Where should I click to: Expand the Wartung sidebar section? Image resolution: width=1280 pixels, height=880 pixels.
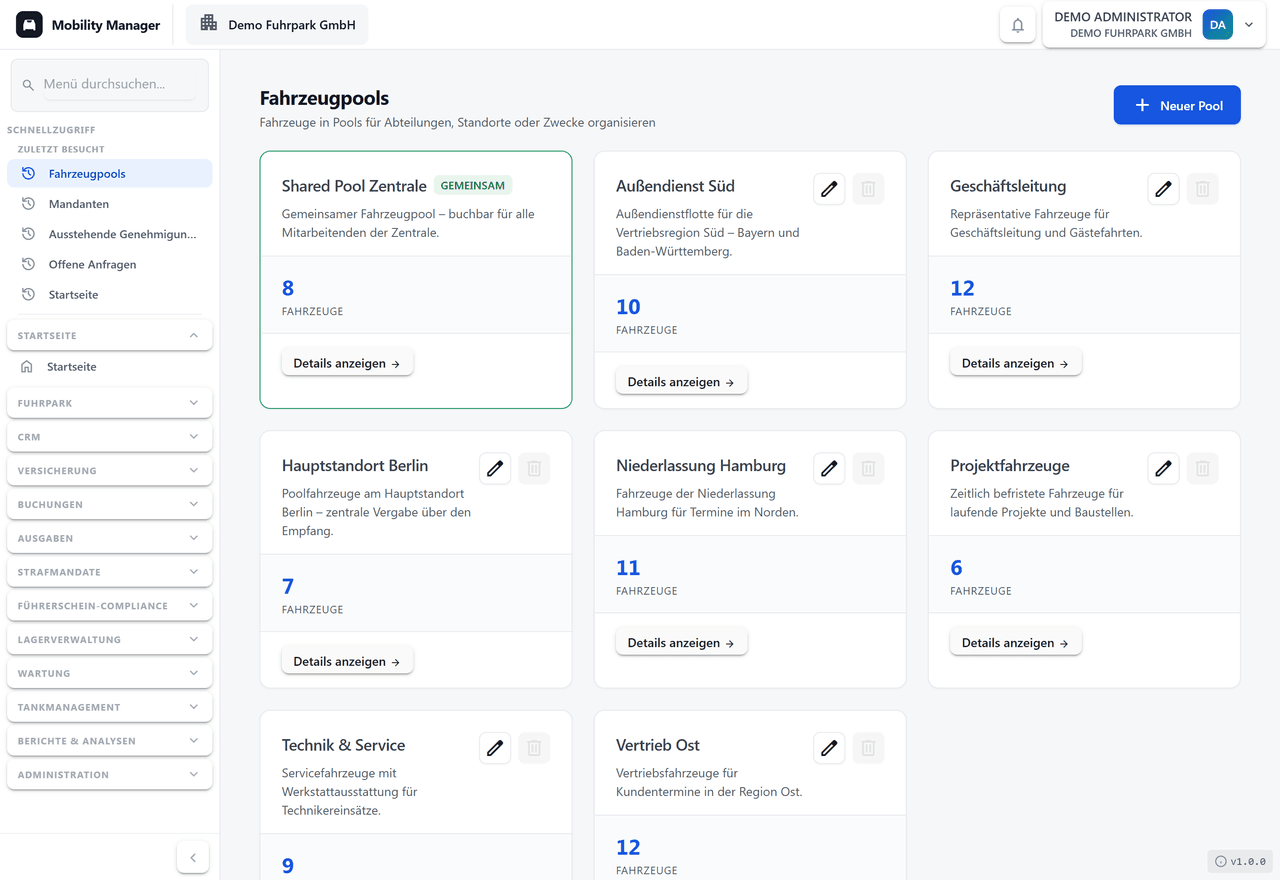click(x=110, y=674)
